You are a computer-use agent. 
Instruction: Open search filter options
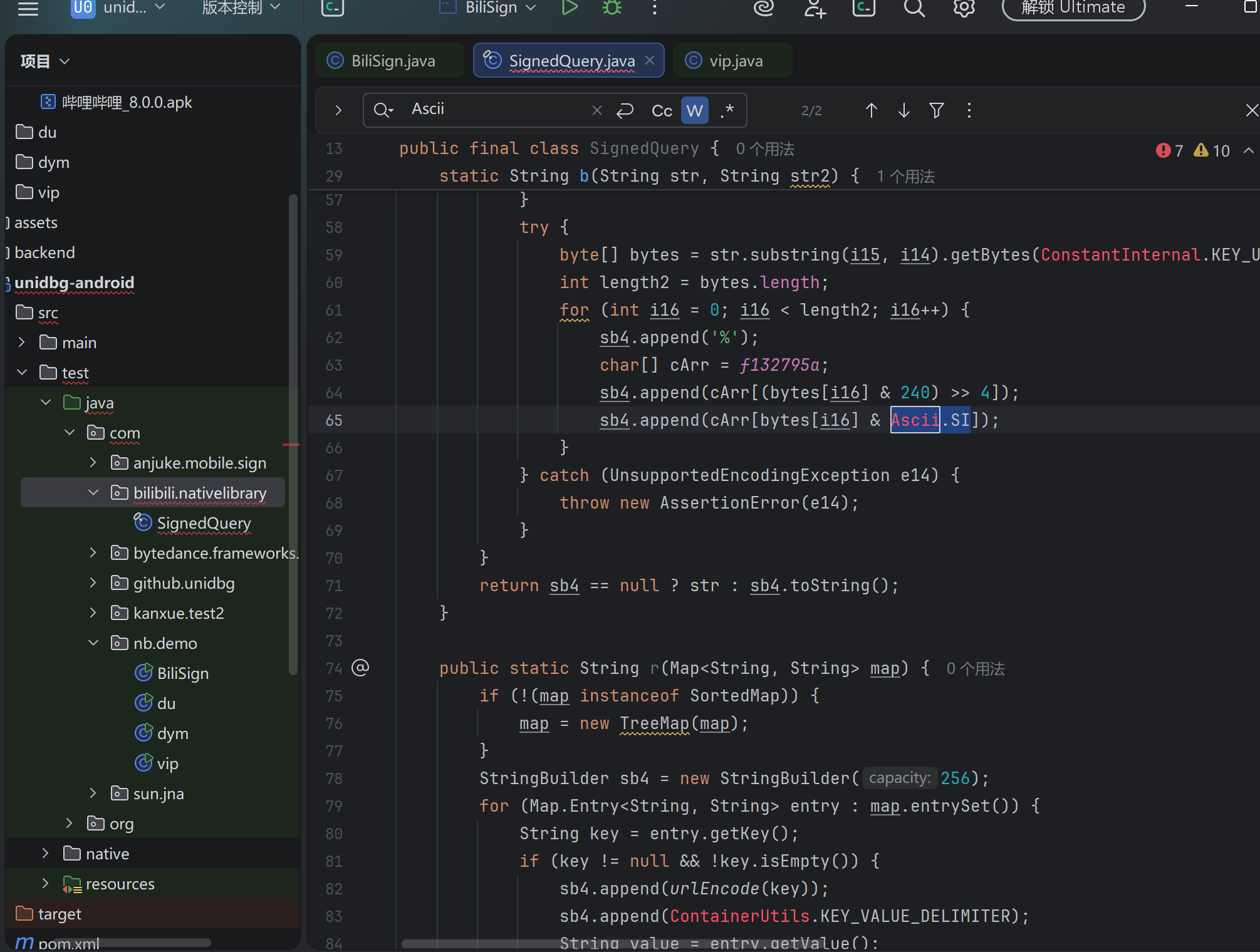tap(936, 110)
